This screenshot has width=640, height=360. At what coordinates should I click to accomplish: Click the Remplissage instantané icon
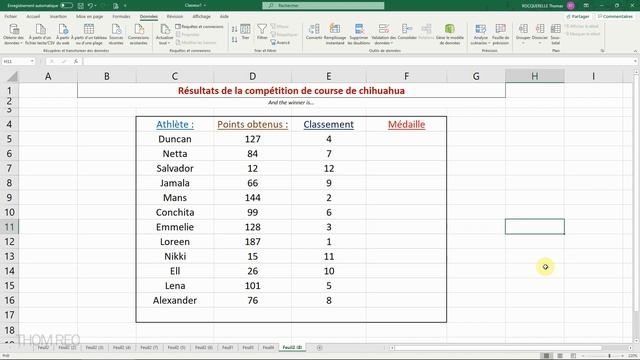pos(335,34)
